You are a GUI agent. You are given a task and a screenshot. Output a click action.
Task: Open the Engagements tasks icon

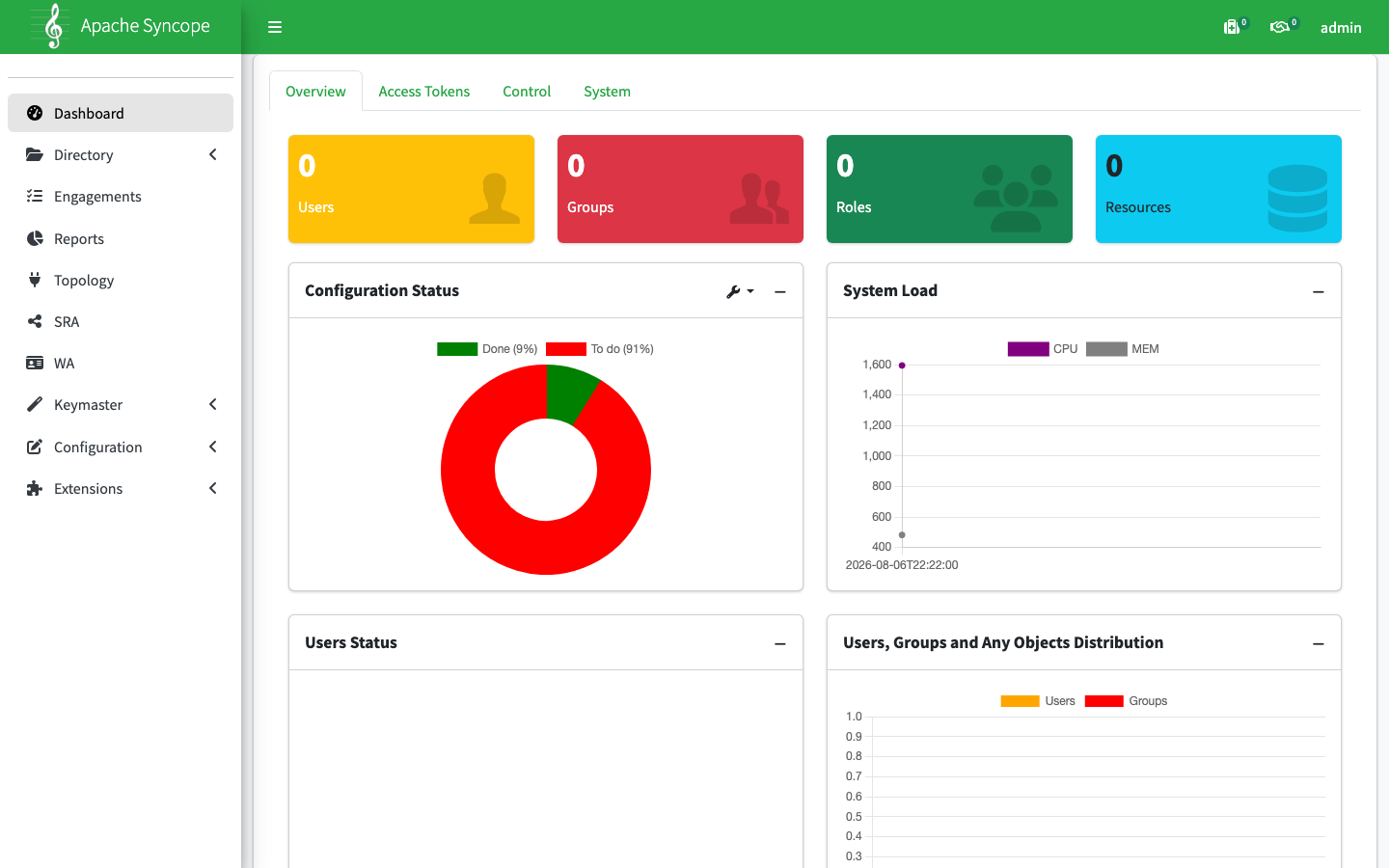35,196
